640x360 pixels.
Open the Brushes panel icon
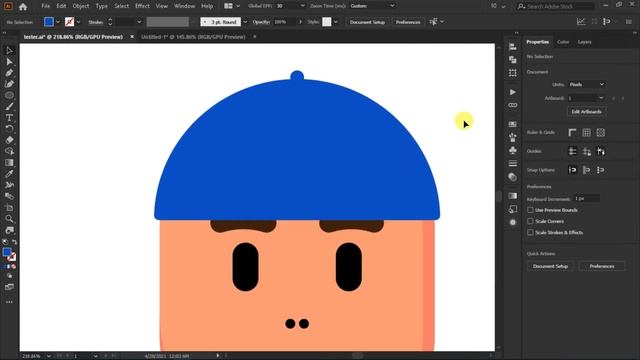tap(513, 137)
